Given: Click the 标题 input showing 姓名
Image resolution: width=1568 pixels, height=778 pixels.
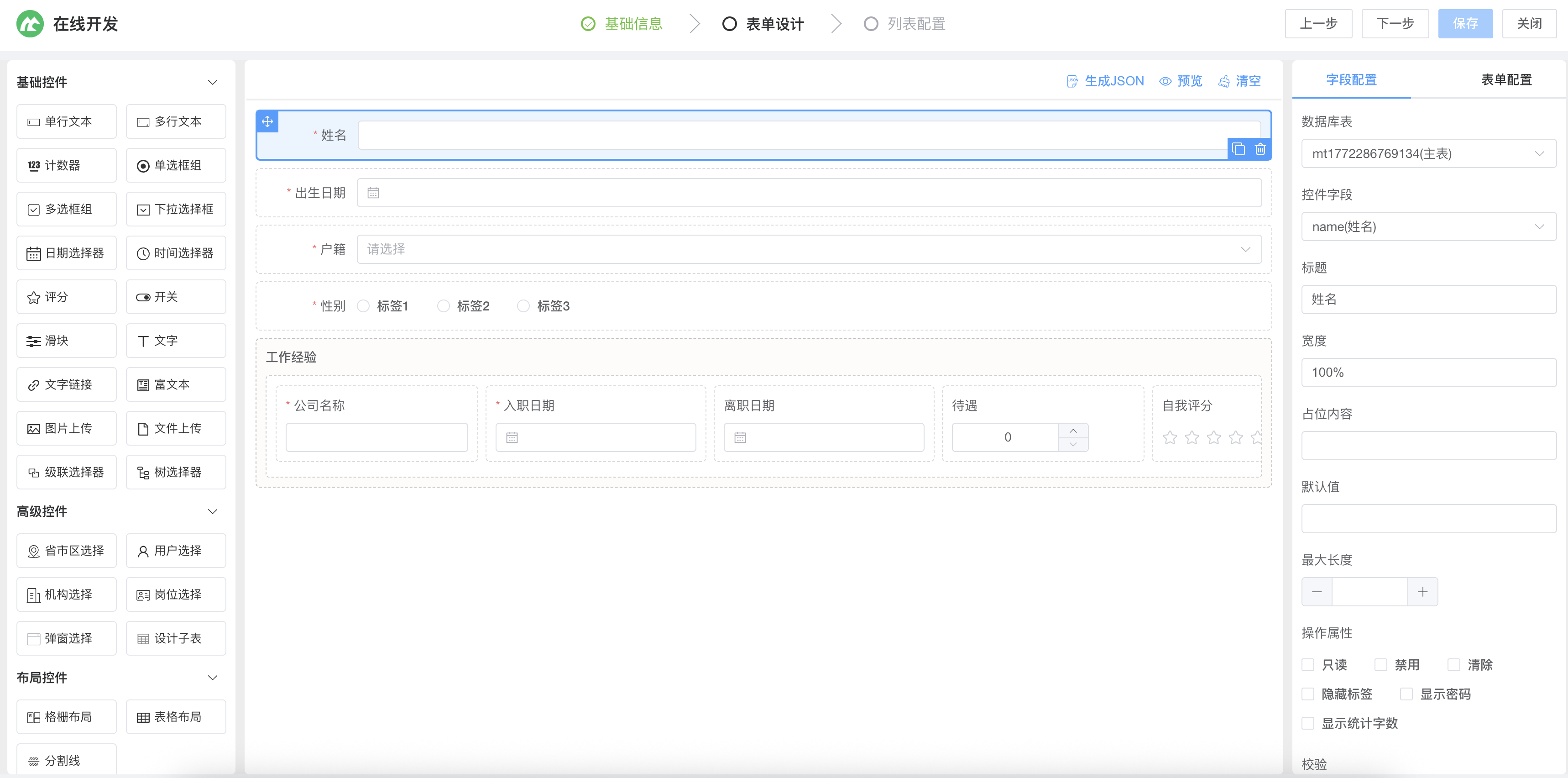Looking at the screenshot, I should point(1429,299).
